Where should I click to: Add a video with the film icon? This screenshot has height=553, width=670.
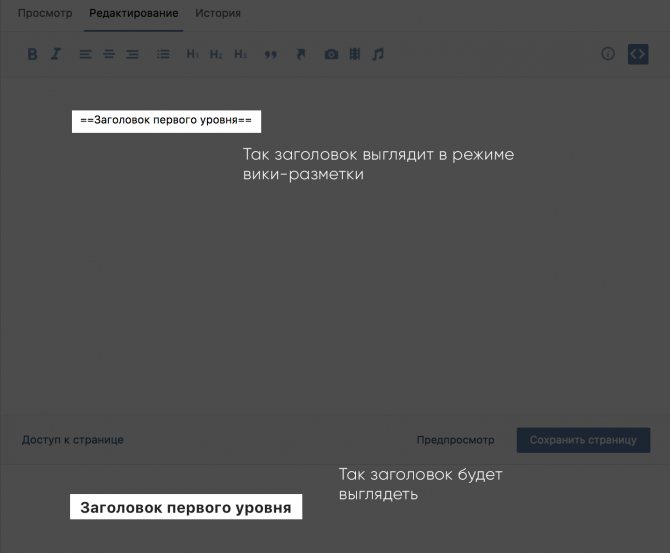coord(355,54)
